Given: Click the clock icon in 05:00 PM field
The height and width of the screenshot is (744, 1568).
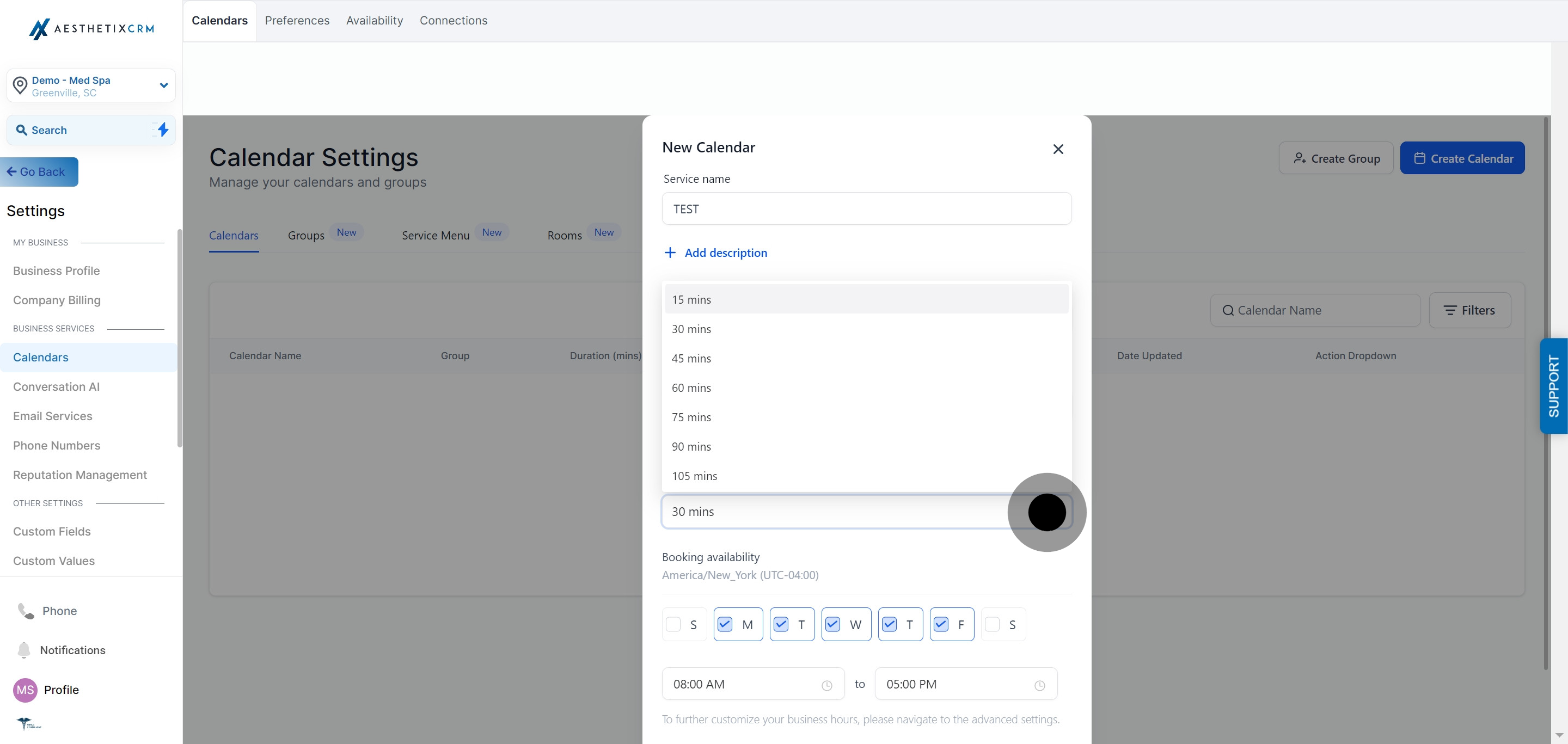Looking at the screenshot, I should pos(1040,685).
